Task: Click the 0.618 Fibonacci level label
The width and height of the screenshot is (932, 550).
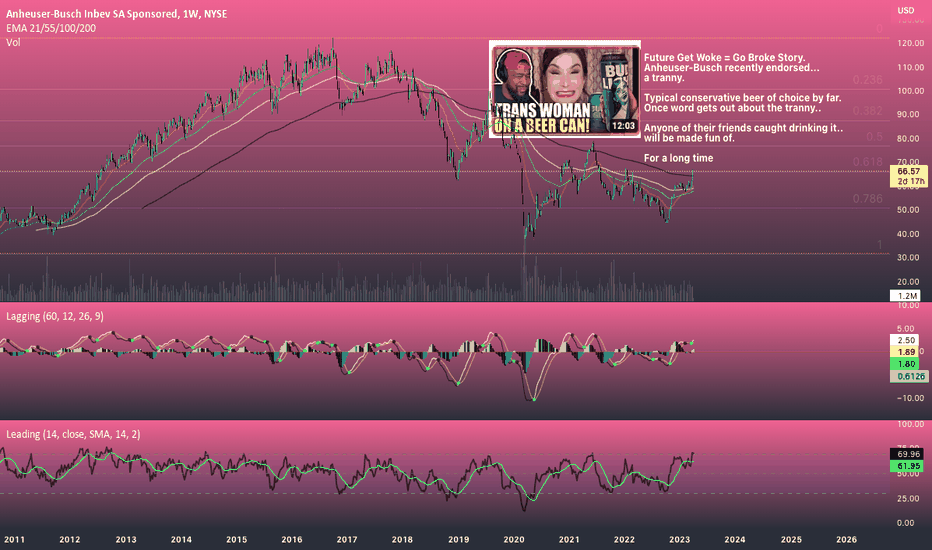Action: (x=867, y=162)
